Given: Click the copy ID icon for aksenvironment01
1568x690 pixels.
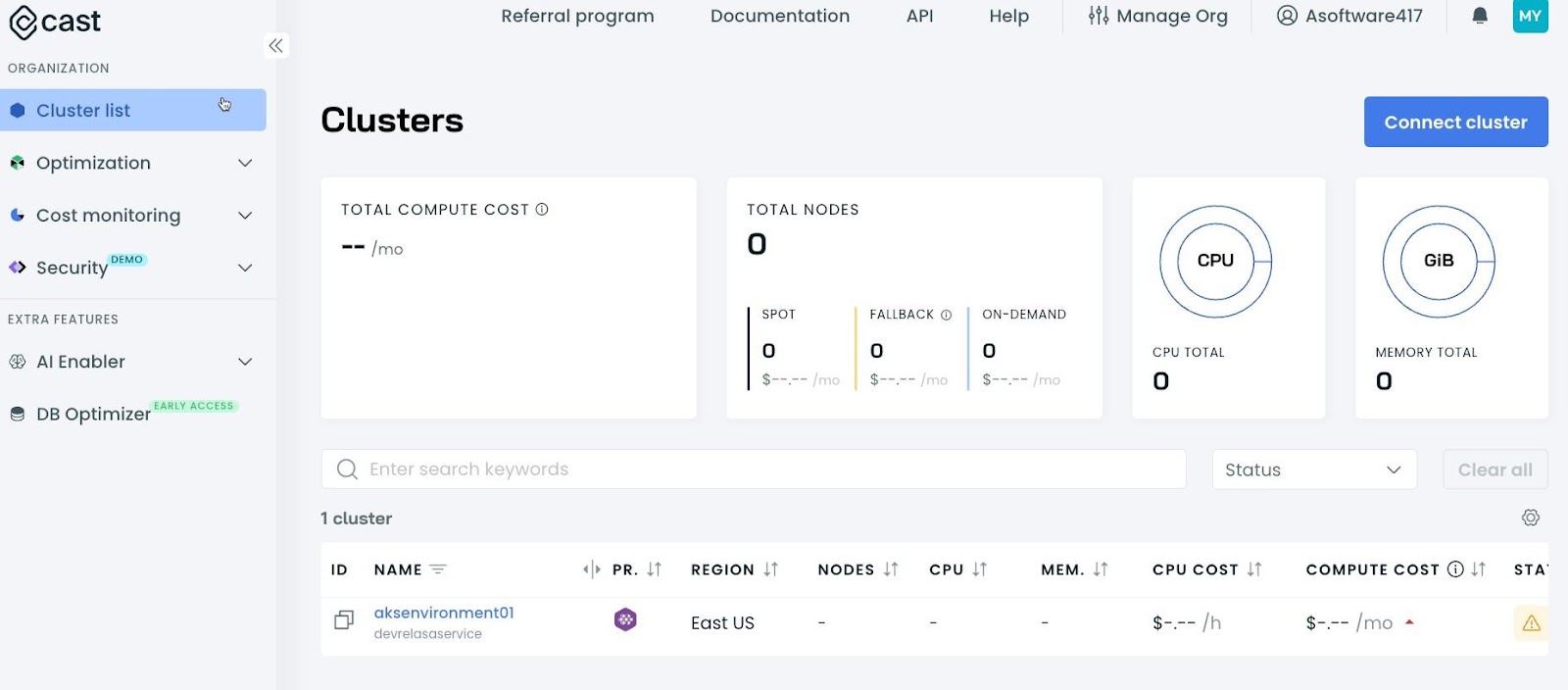Looking at the screenshot, I should coord(344,620).
